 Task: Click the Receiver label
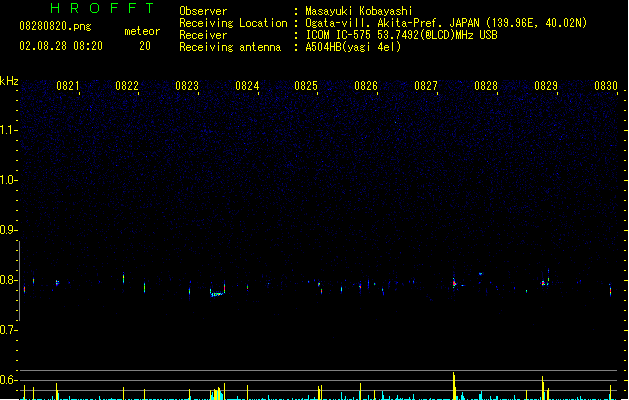tap(203, 35)
